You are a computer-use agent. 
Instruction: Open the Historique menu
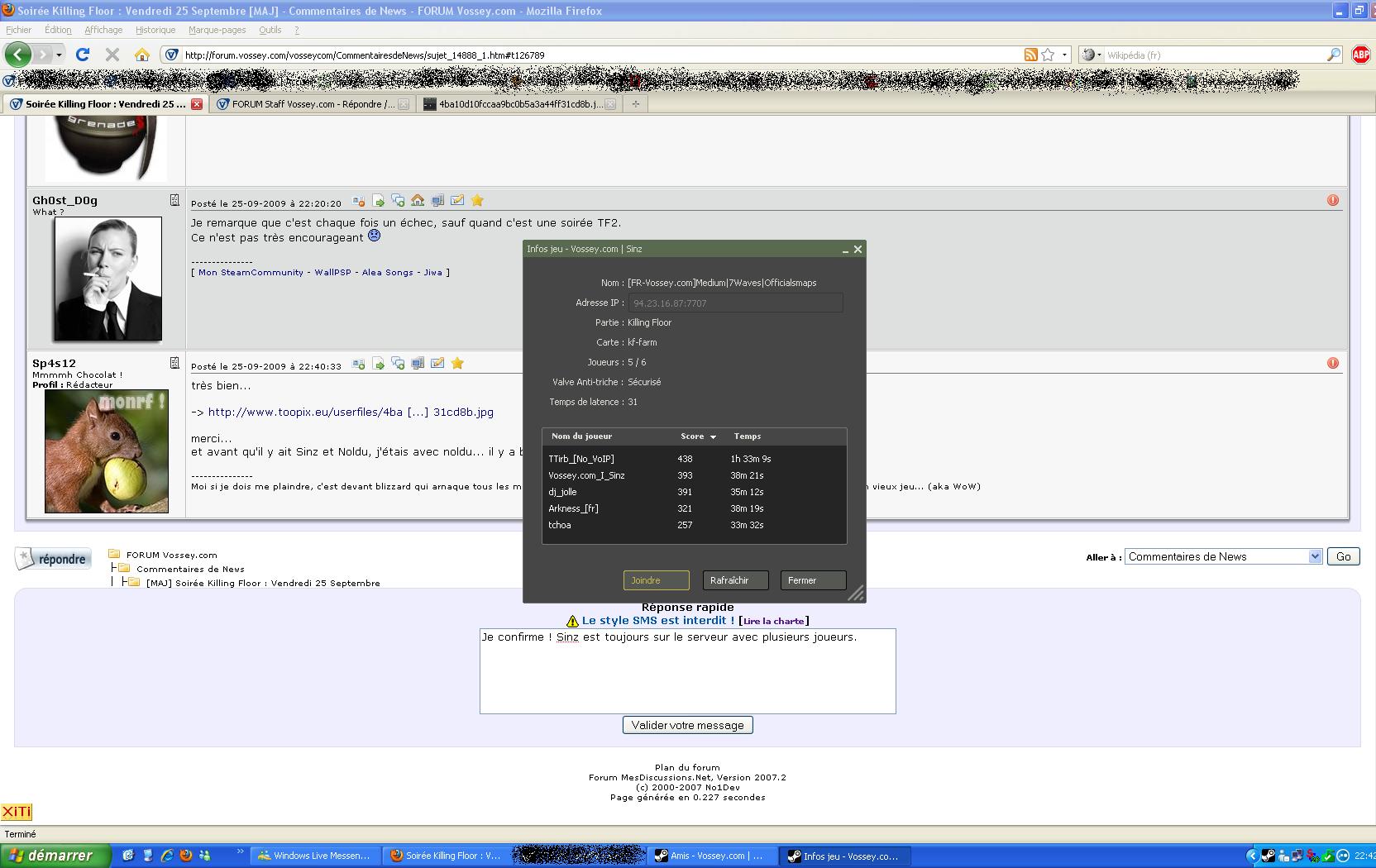pos(155,30)
